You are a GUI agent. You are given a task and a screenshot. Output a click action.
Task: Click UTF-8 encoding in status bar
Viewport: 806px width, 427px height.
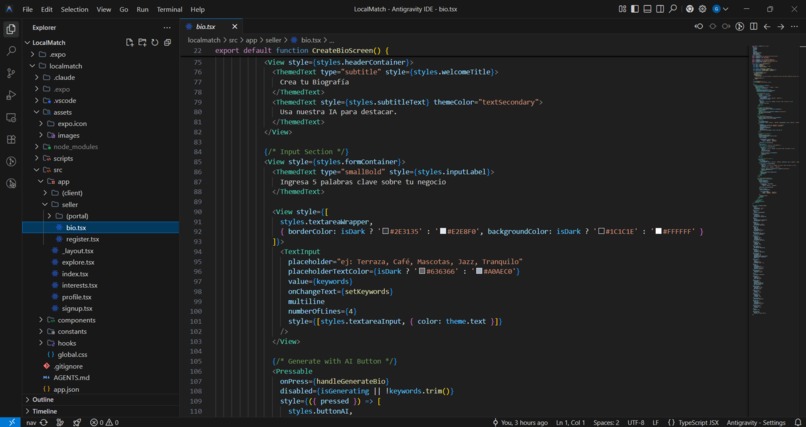[x=636, y=422]
